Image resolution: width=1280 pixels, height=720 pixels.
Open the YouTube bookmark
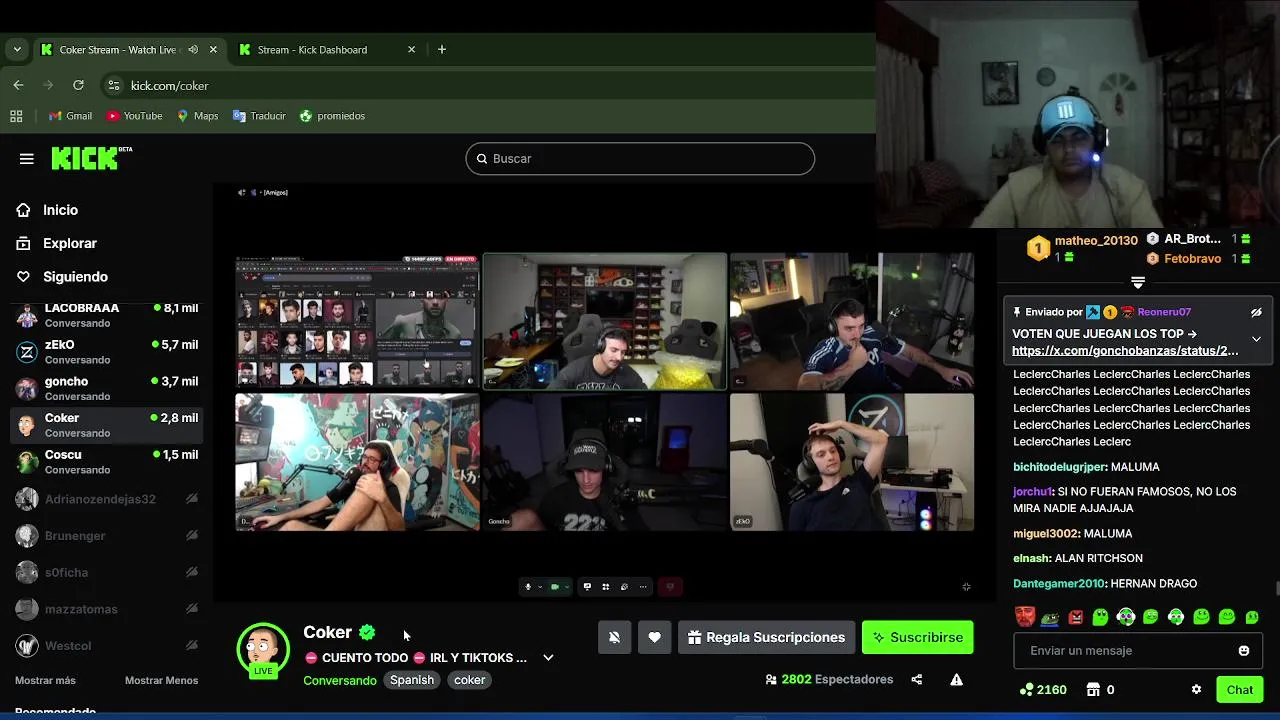(x=134, y=116)
